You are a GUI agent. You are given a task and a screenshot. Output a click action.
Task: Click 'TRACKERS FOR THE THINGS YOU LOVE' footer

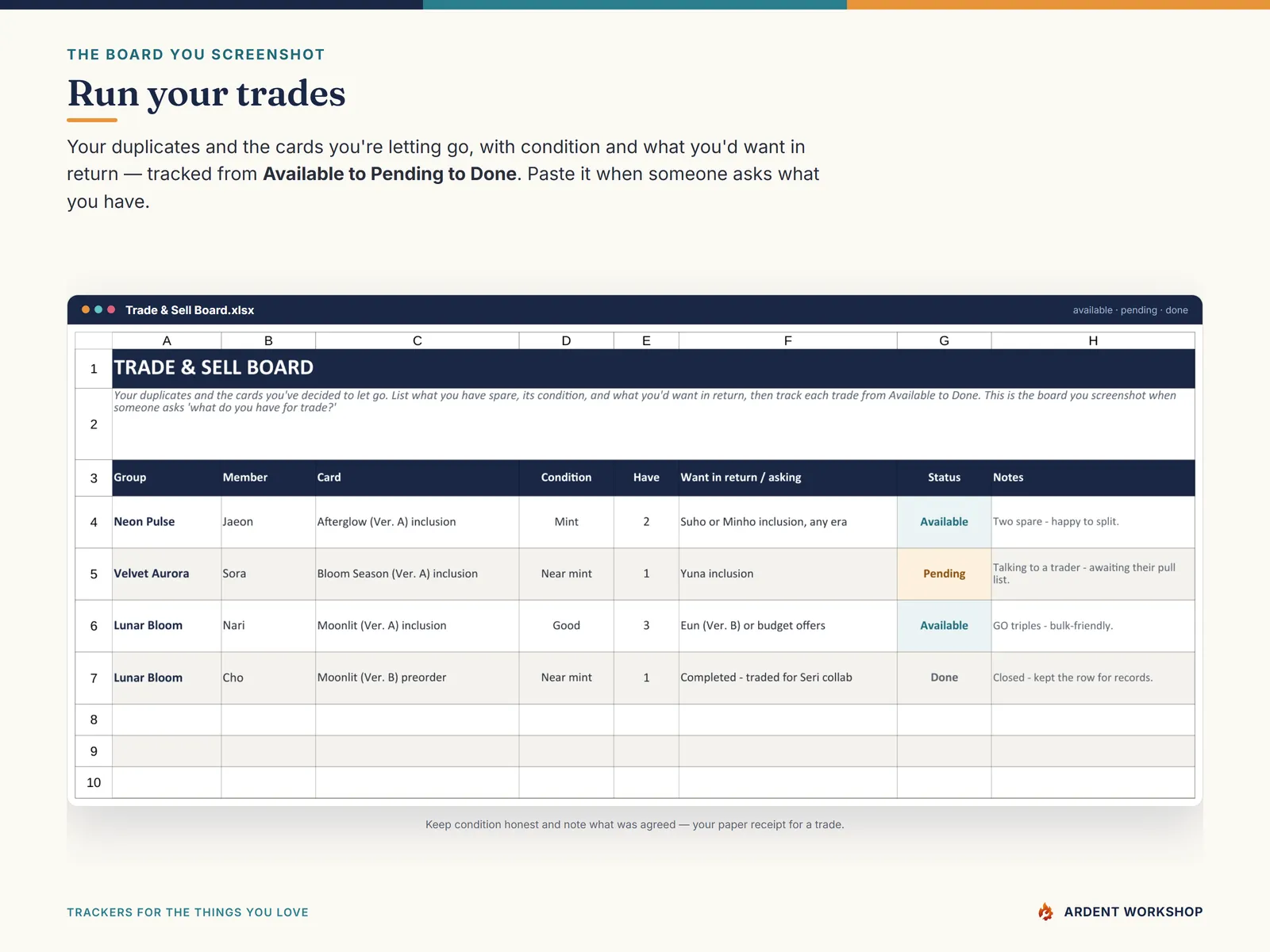click(187, 912)
